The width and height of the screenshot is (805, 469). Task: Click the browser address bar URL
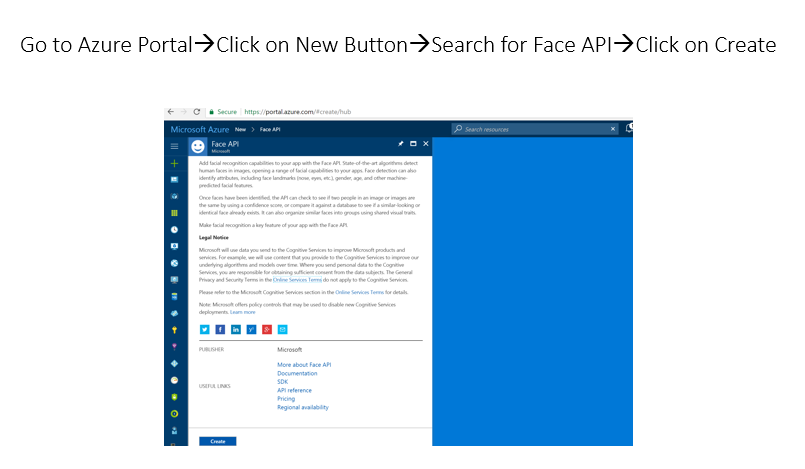click(x=302, y=112)
